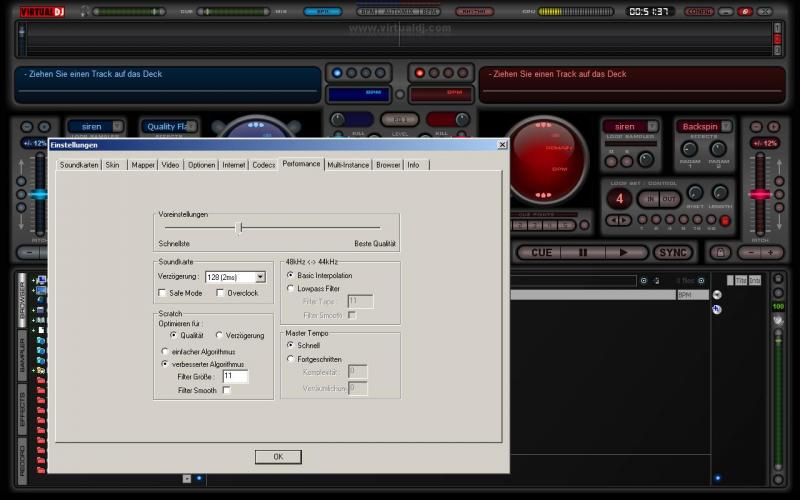
Task: Switch to the Soundkarten tab
Action: pos(79,165)
